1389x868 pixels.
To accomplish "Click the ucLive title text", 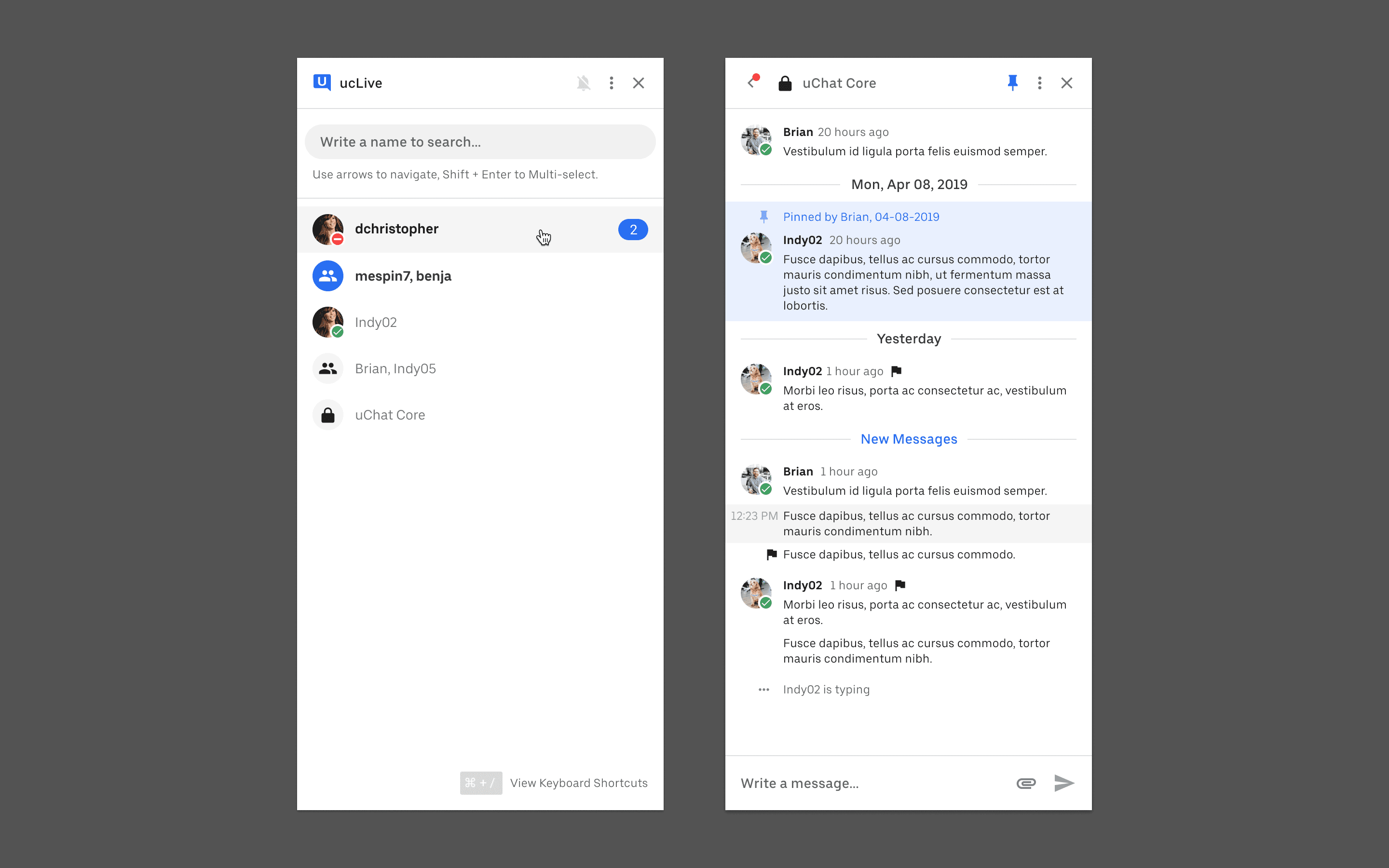I will coord(360,83).
